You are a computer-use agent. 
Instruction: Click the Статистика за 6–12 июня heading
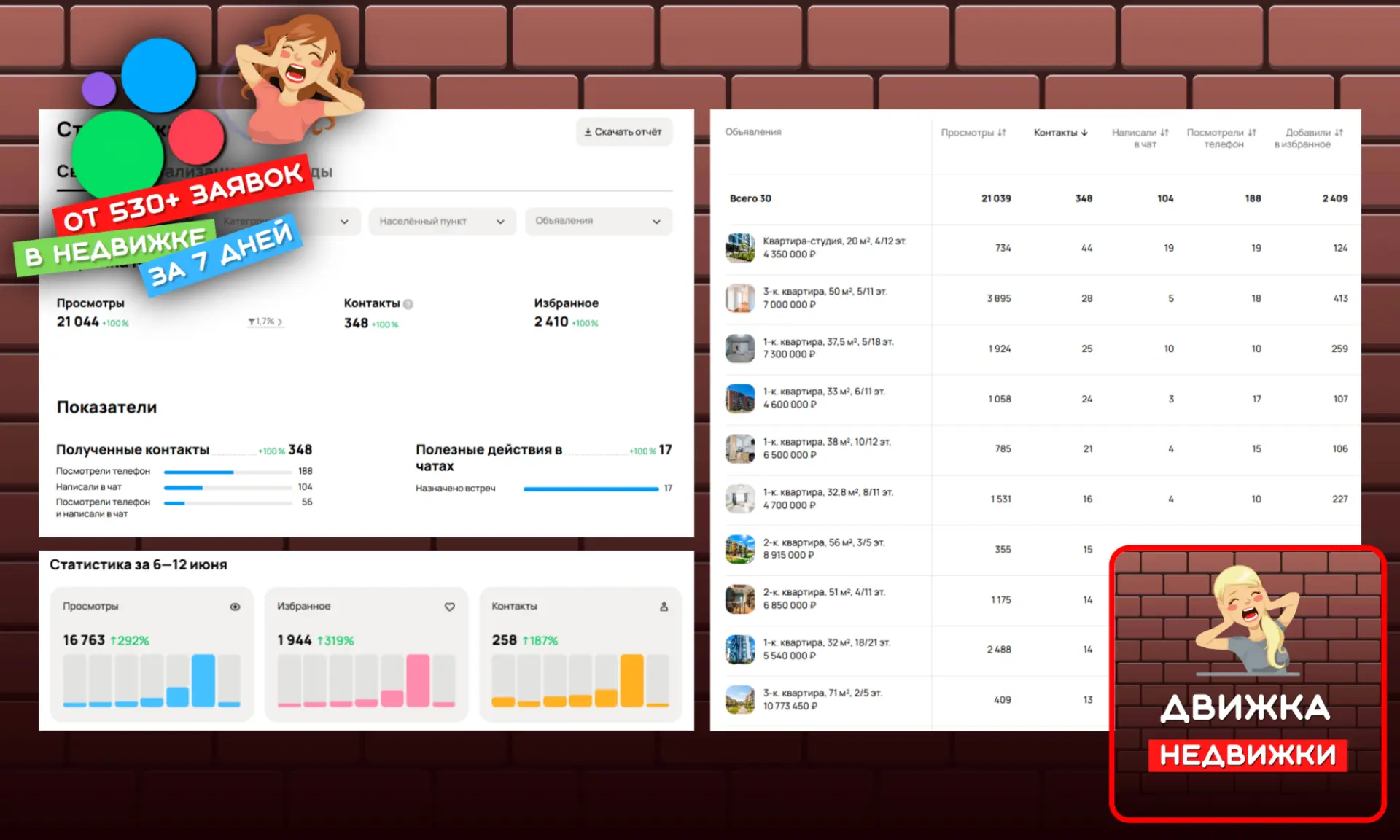coord(139,564)
